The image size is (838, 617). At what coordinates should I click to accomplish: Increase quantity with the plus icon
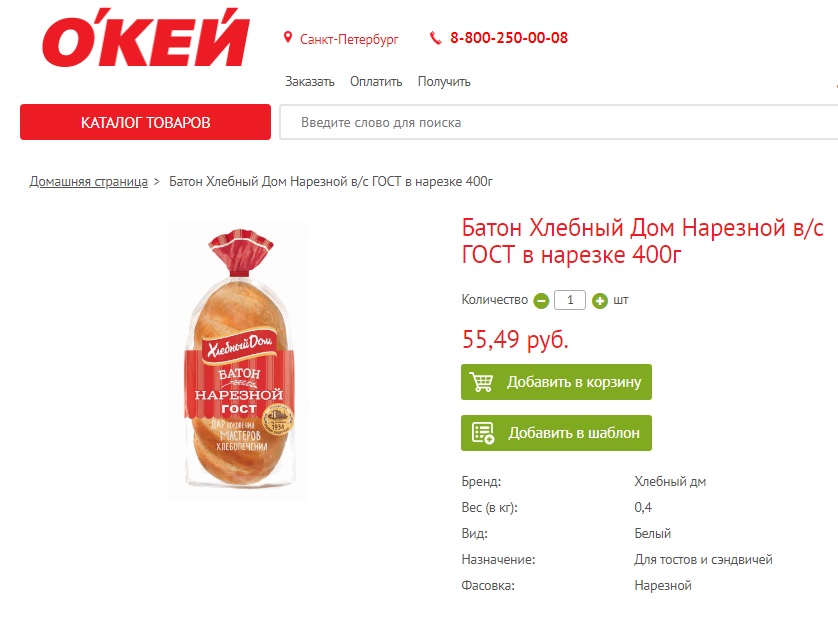(600, 301)
